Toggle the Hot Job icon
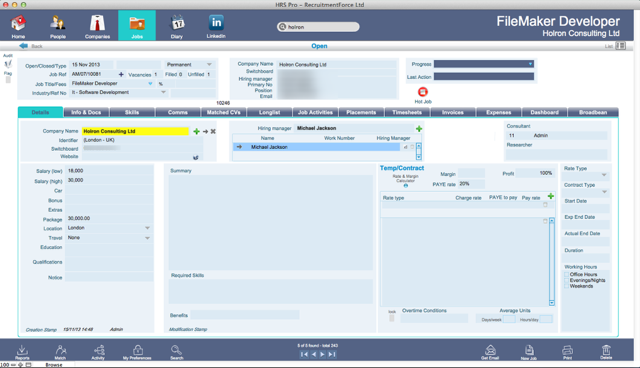The height and width of the screenshot is (368, 640). click(x=423, y=92)
